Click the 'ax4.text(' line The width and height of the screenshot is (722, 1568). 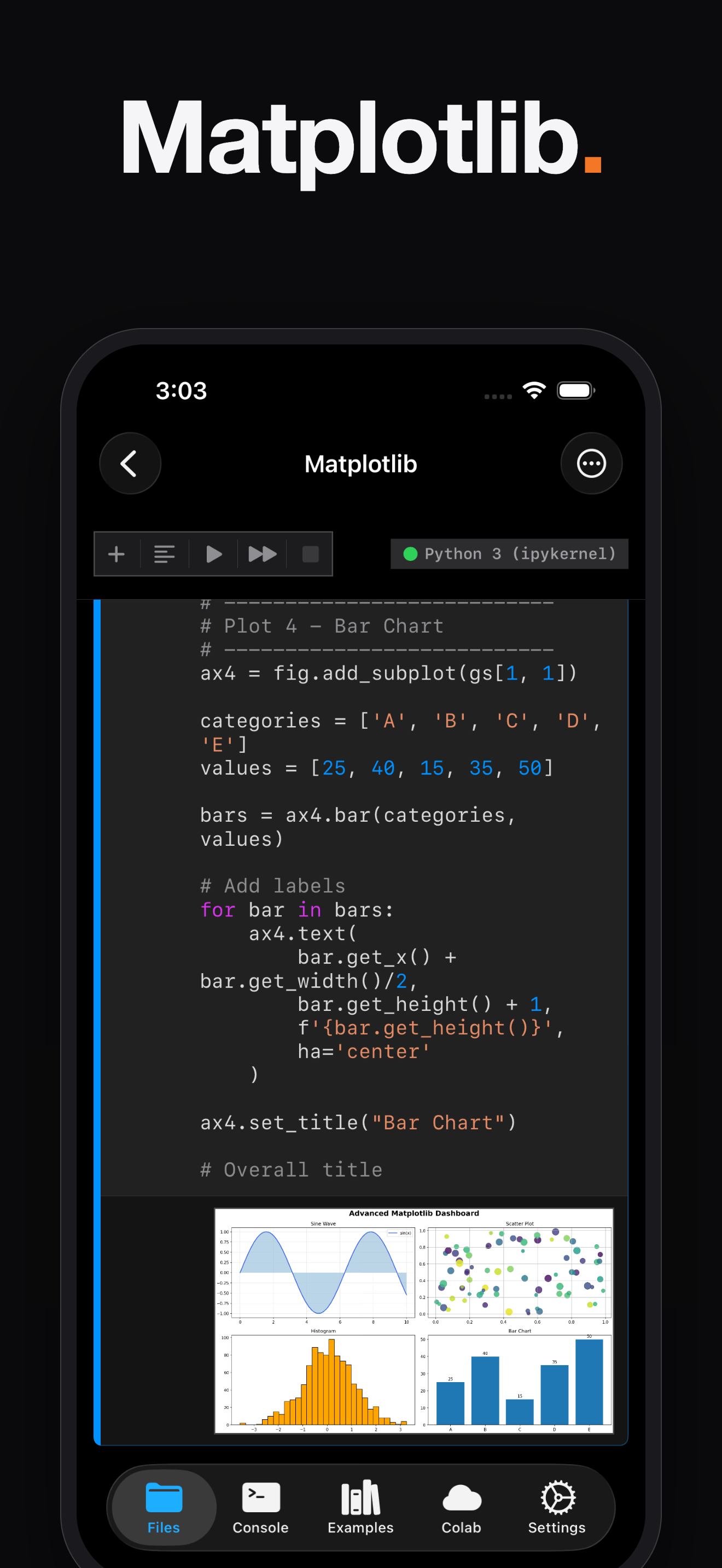303,934
